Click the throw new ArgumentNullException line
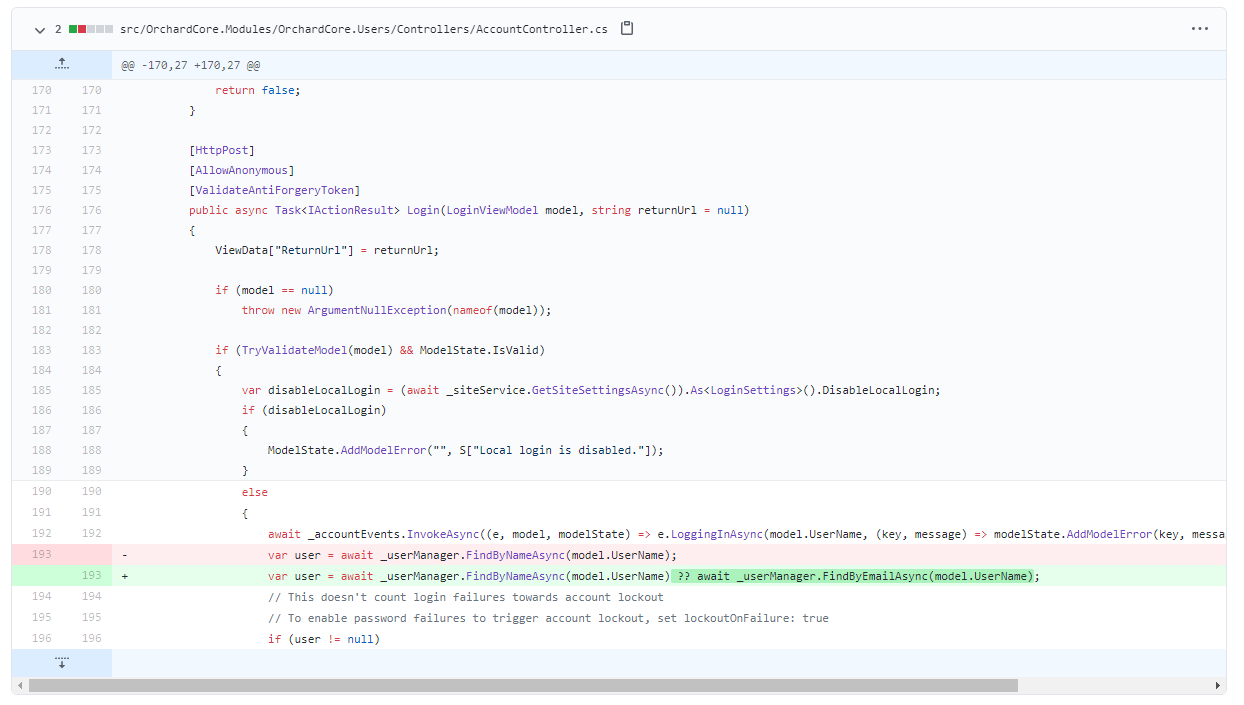The image size is (1244, 705). click(x=396, y=310)
